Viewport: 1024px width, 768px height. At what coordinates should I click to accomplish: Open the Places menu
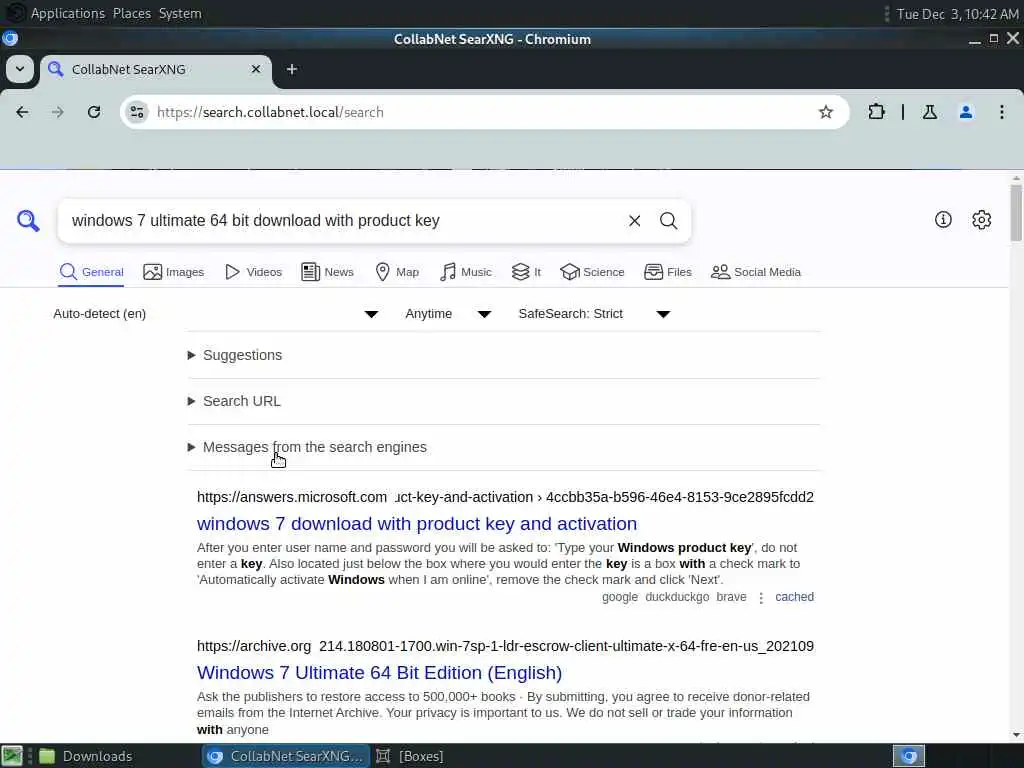click(x=132, y=13)
